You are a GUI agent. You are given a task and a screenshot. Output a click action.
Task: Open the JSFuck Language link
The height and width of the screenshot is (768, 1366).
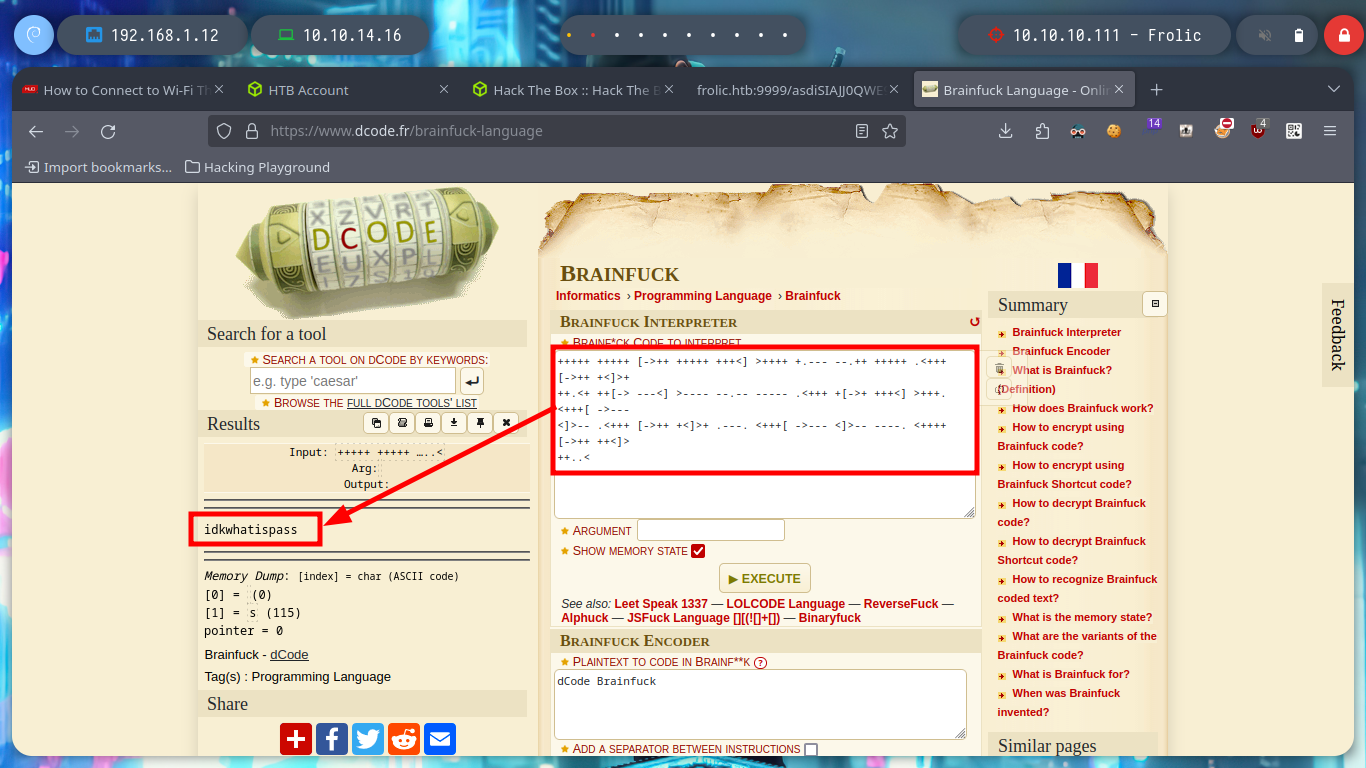click(703, 618)
